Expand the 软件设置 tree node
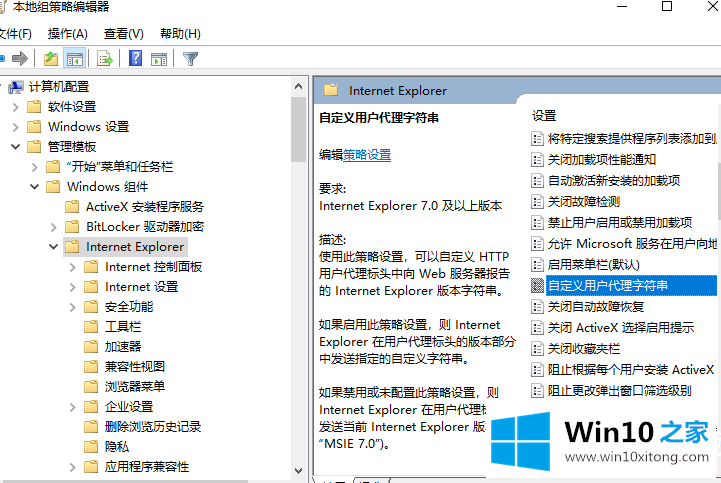This screenshot has height=483, width=721. (x=16, y=107)
